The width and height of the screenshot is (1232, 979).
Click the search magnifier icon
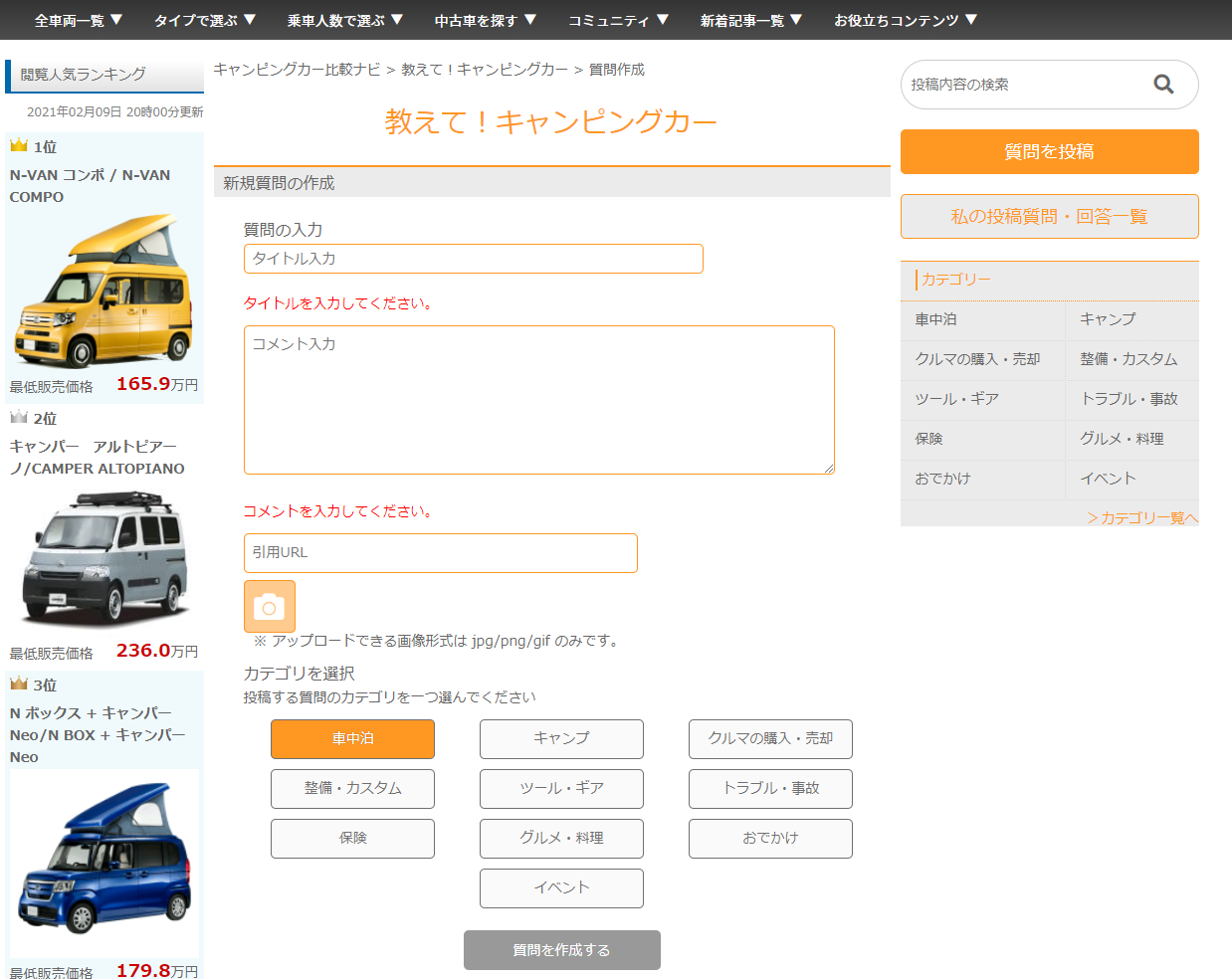tap(1163, 85)
